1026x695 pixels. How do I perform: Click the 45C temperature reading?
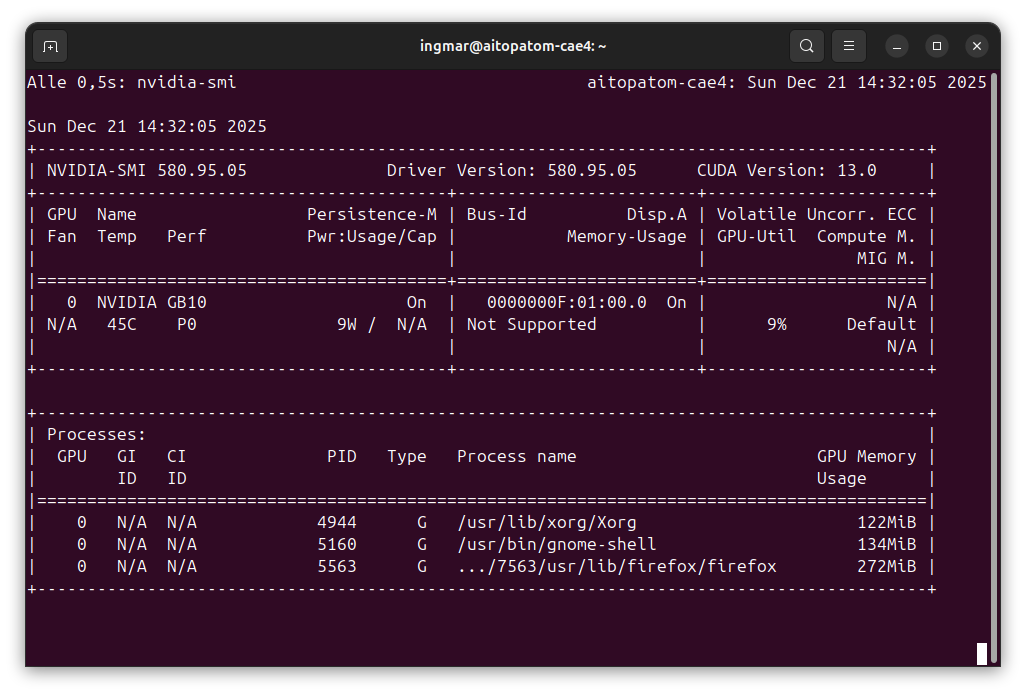122,324
